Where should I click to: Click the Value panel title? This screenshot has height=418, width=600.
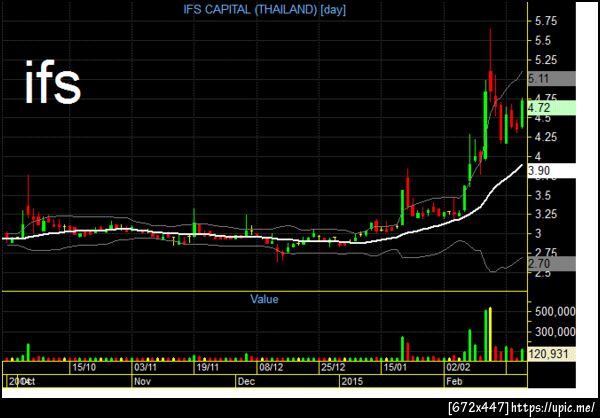(x=264, y=299)
